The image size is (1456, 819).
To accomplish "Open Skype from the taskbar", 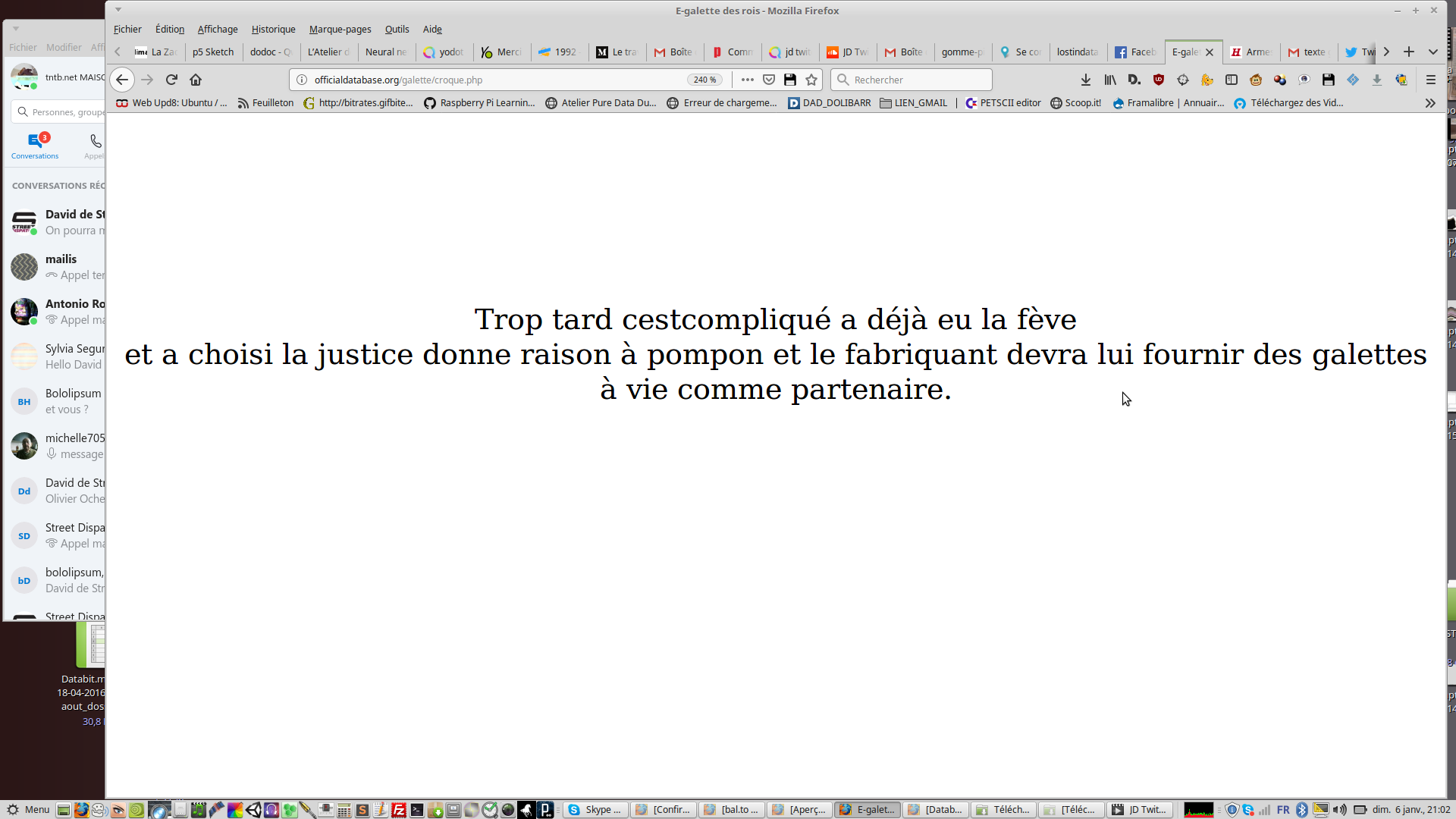I will click(x=595, y=809).
